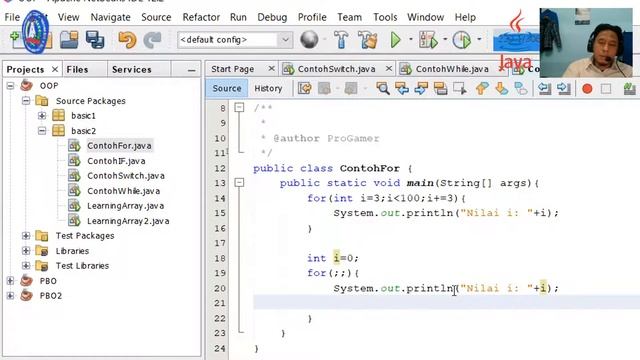Viewport: 640px width, 360px height.
Task: Open Debug Project dropdown arrow
Action: pyautogui.click(x=445, y=40)
